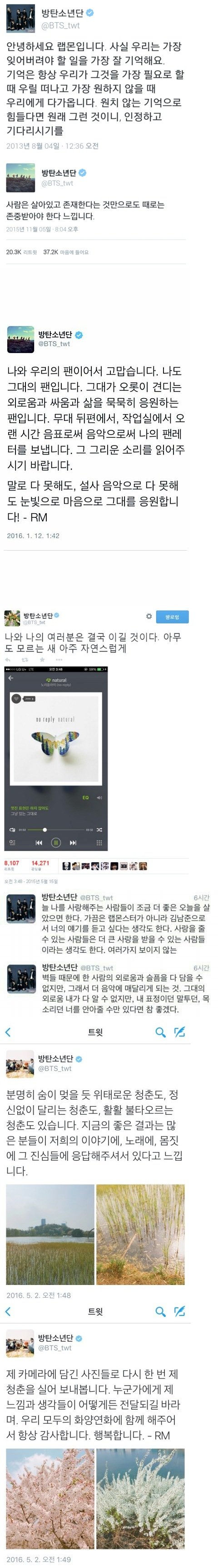The width and height of the screenshot is (218, 1568).
Task: Skip to next track in music player
Action: (x=73, y=842)
